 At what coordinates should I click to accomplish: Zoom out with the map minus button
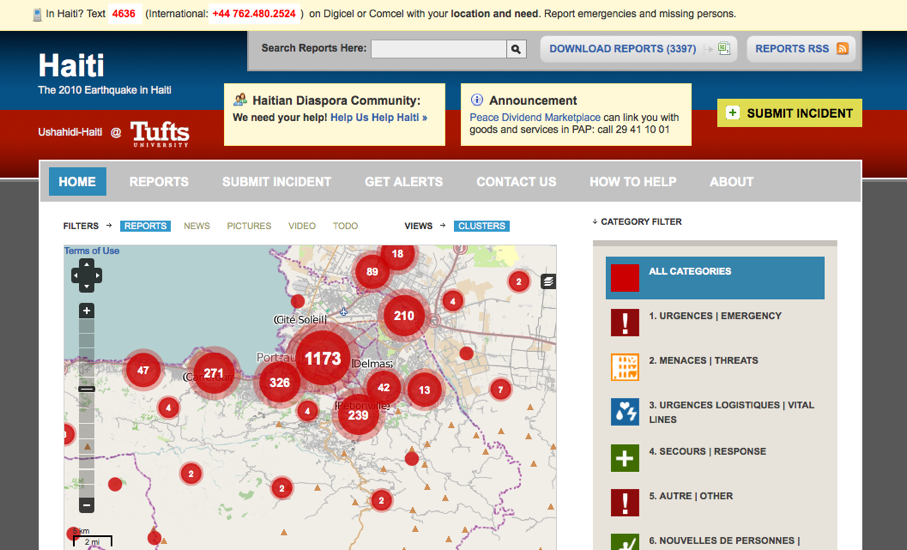(86, 505)
